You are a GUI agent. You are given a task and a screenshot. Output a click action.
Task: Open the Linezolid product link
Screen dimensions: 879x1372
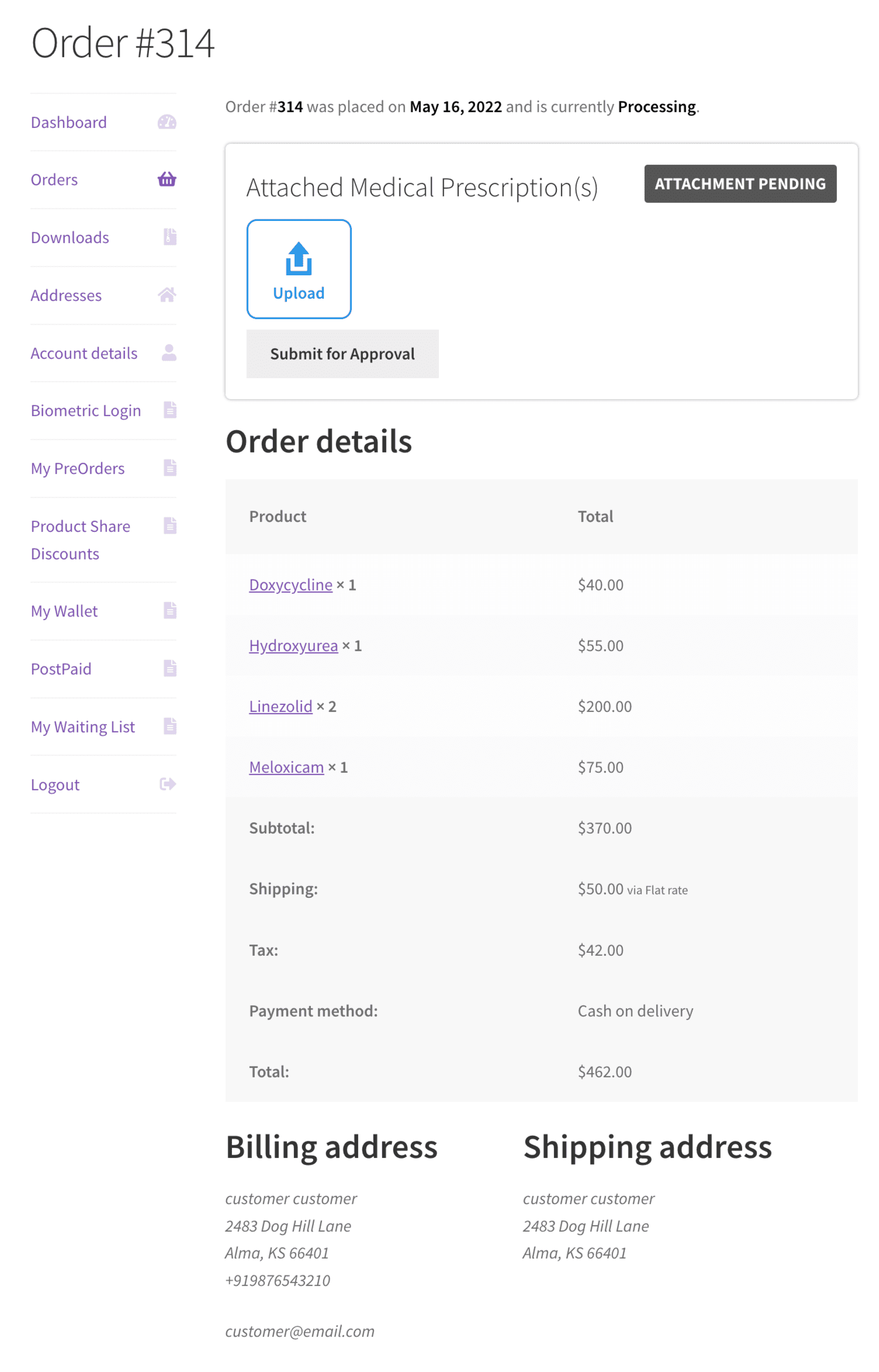pos(281,706)
